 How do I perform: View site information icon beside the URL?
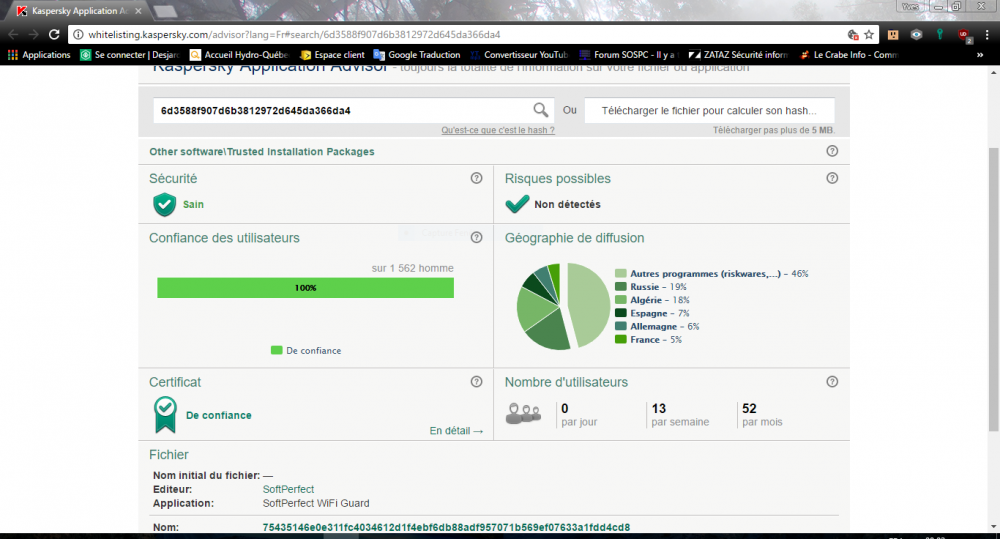pyautogui.click(x=78, y=34)
